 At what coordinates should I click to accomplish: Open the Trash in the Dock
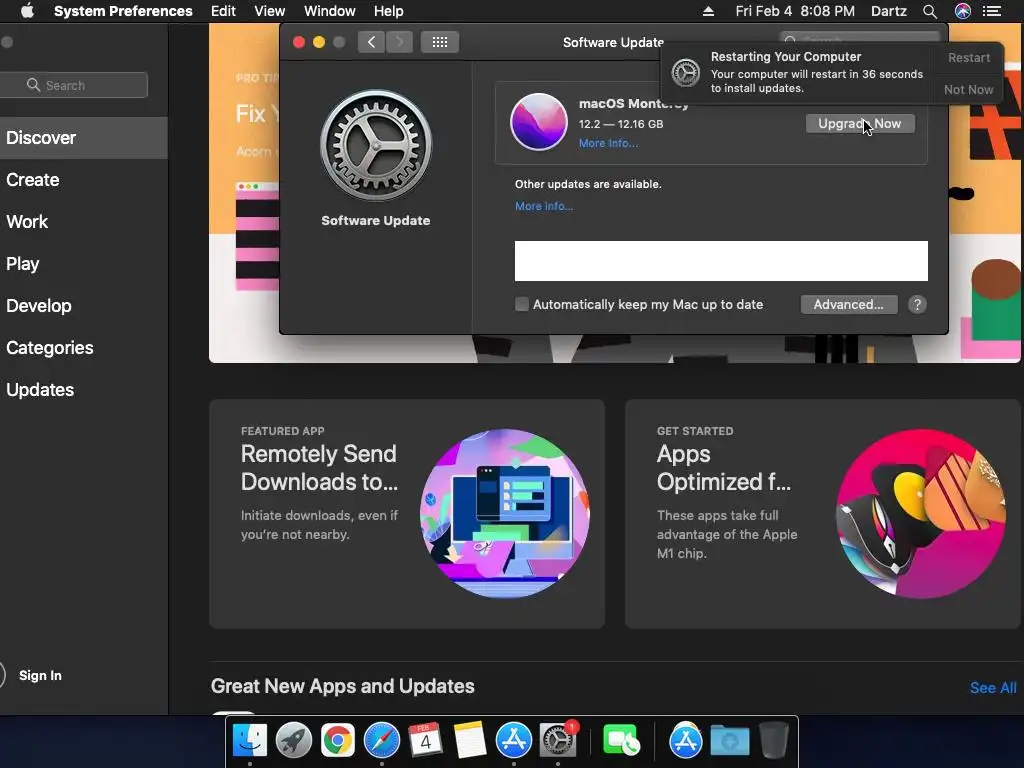click(774, 741)
